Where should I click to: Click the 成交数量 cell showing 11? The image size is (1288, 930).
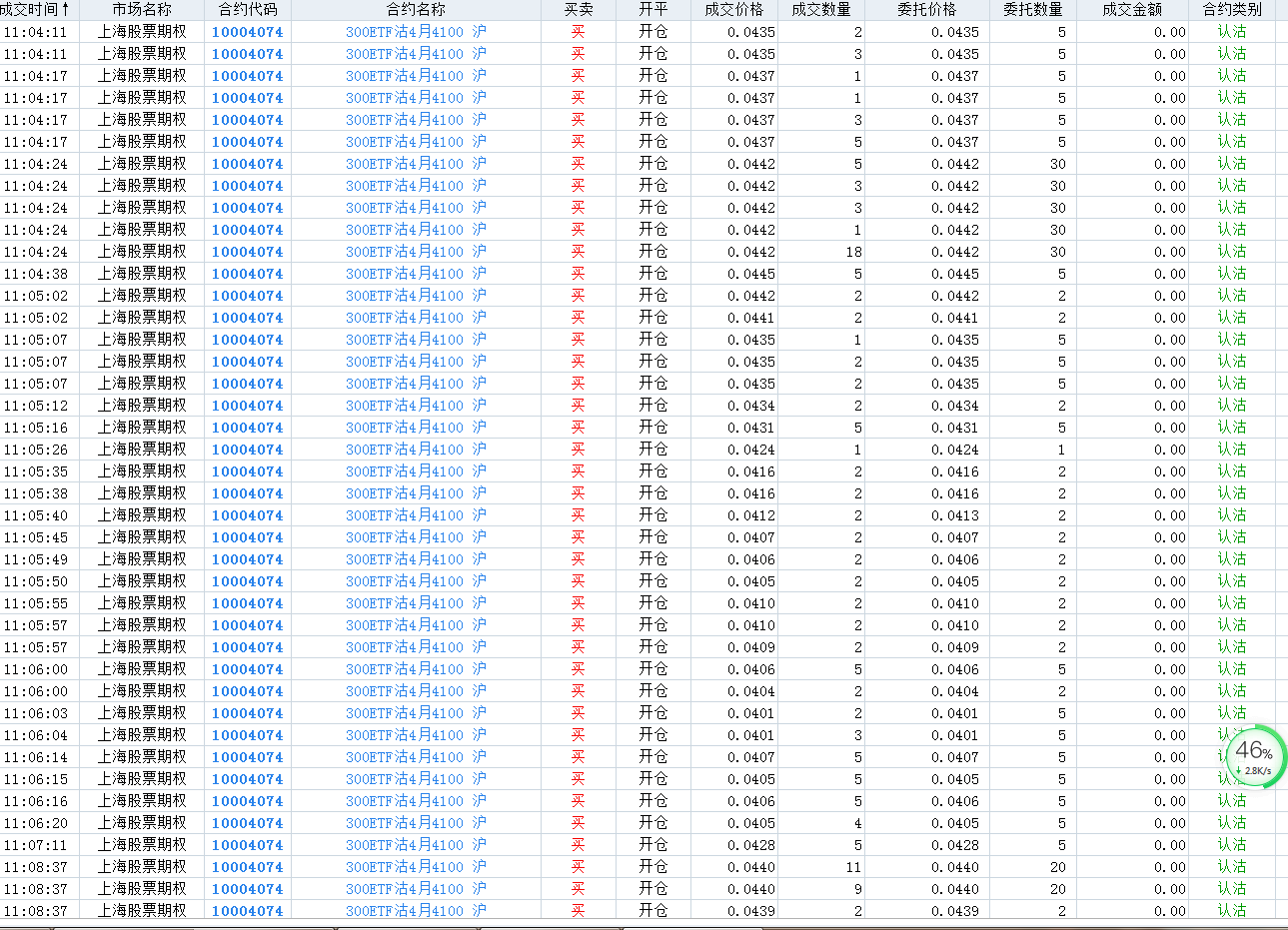click(x=853, y=867)
